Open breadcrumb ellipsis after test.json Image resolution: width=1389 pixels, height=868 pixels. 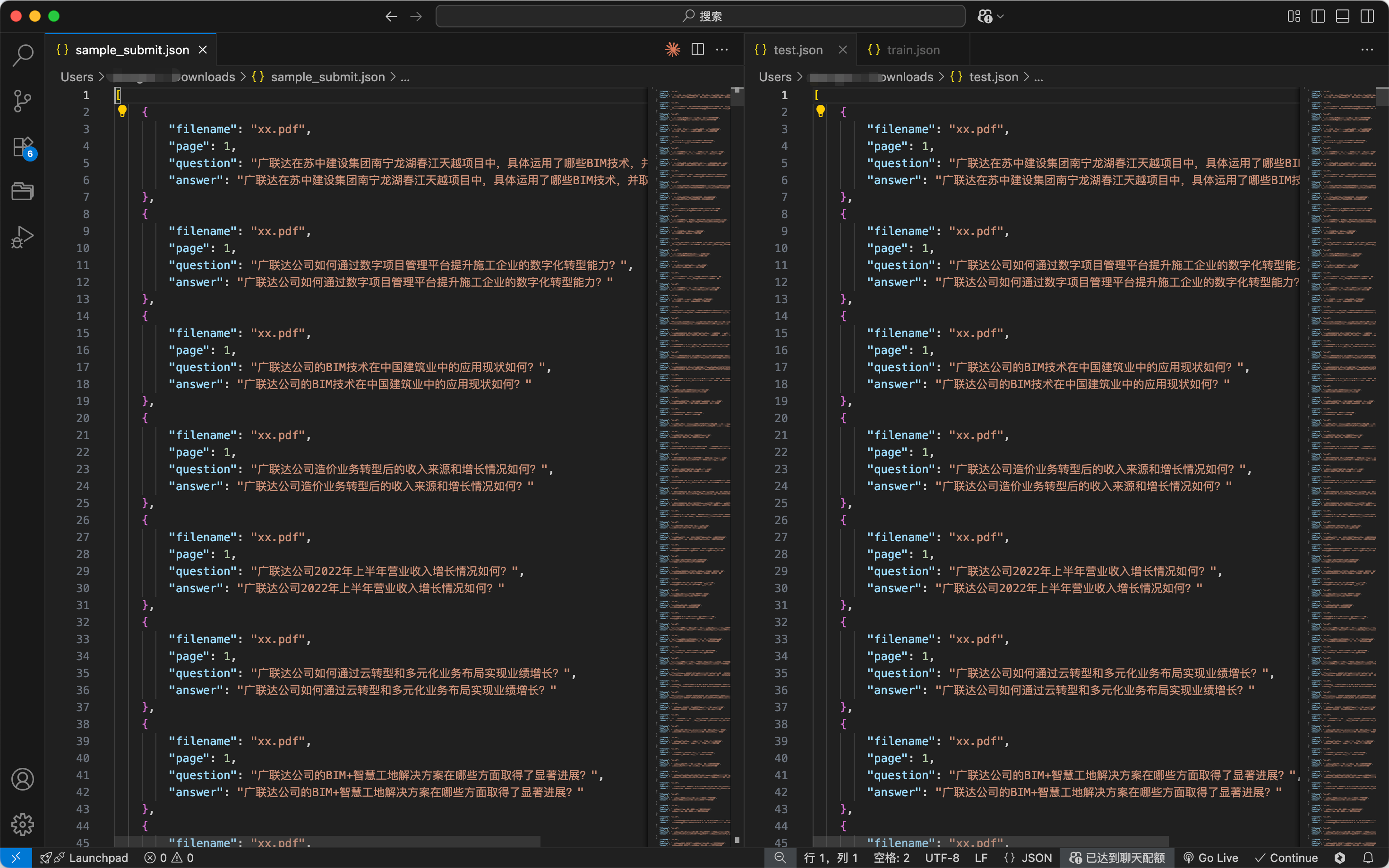coord(1038,77)
